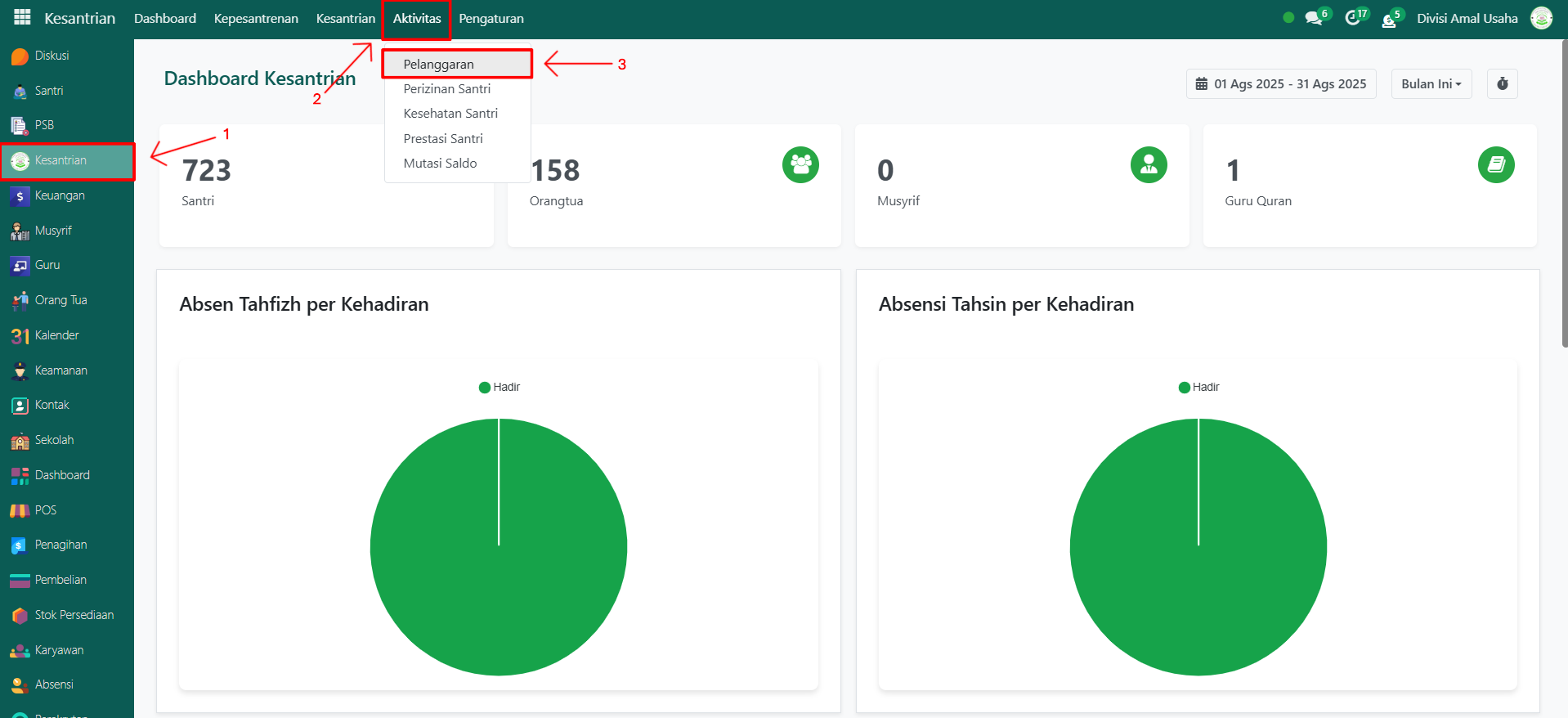Viewport: 1568px width, 718px height.
Task: Choose Perizinan Santri menu entry
Action: [x=446, y=88]
